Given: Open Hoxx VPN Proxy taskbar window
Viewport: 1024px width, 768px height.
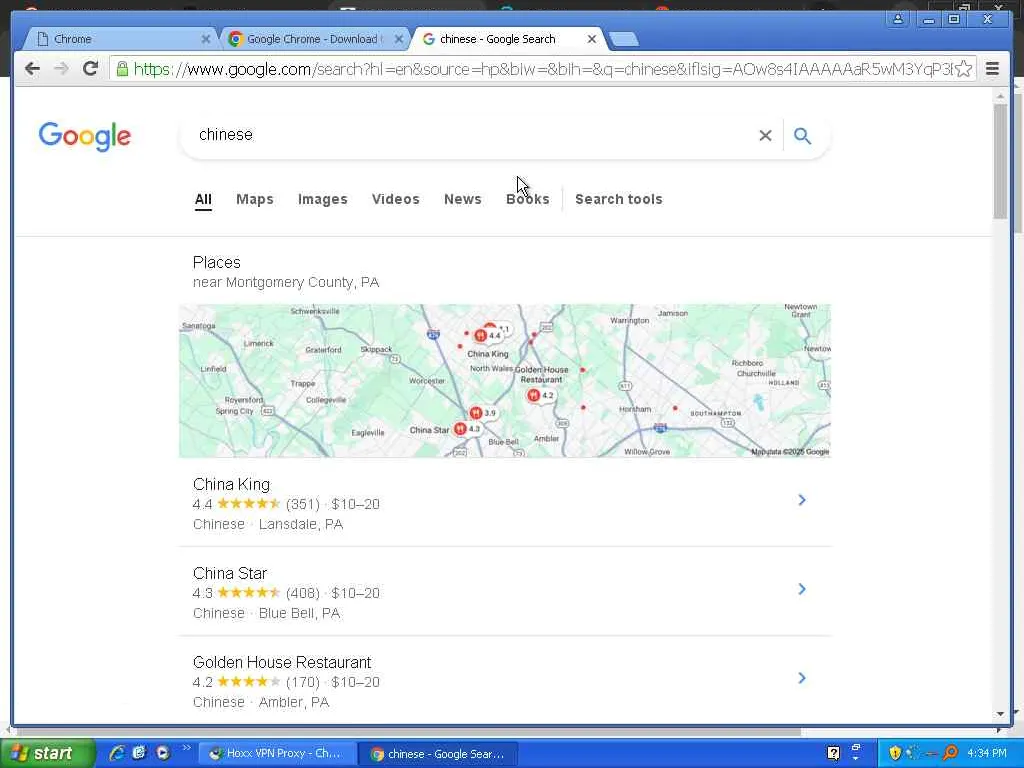Looking at the screenshot, I should (277, 754).
